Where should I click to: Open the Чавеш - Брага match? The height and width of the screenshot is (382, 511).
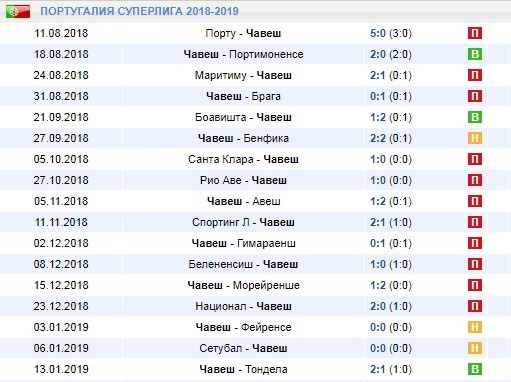coord(243,96)
